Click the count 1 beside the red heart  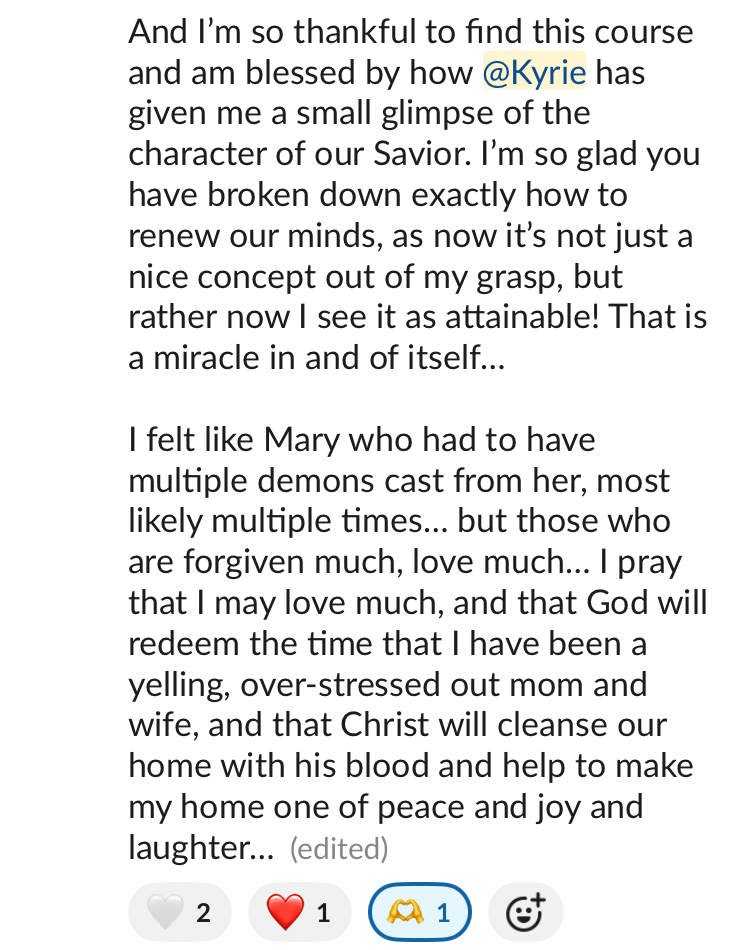click(323, 912)
